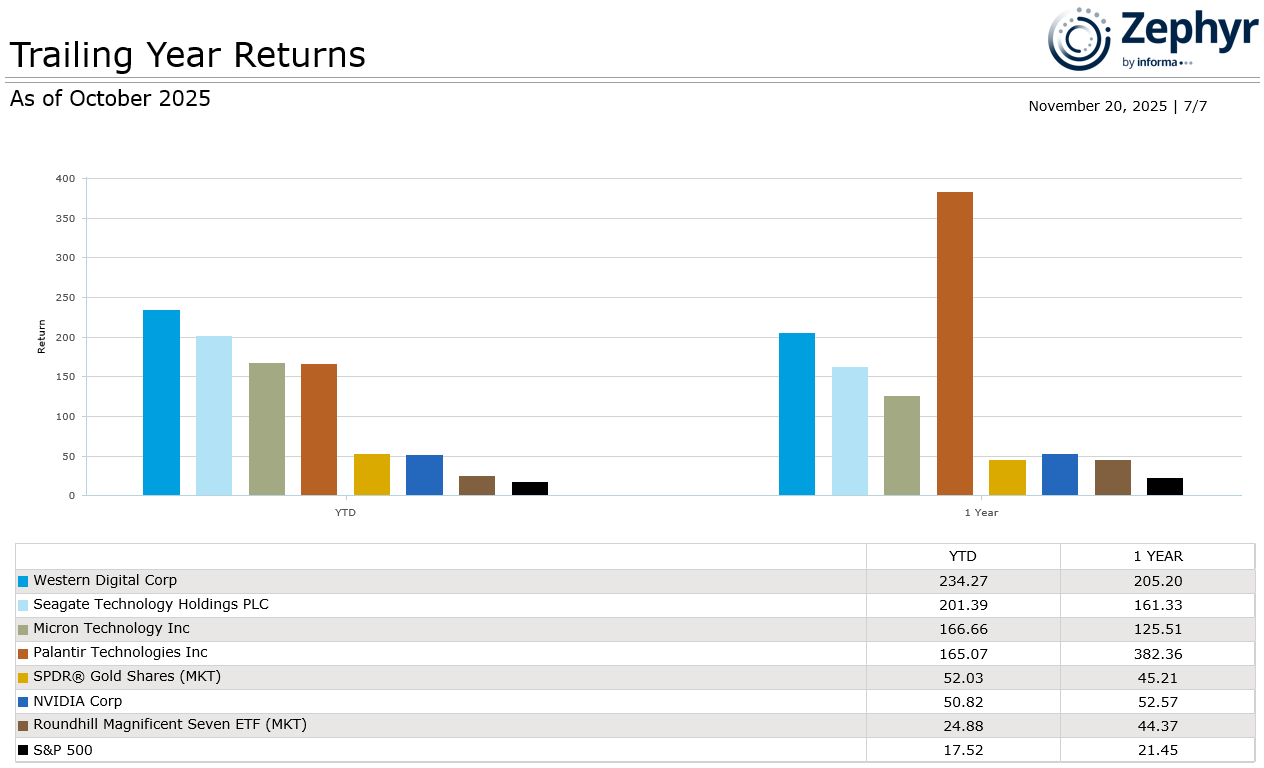Click the Roundhill Magnificent Seven legend swatch

23,725
